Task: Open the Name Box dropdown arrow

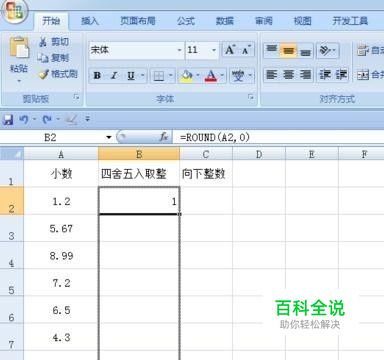Action: [x=109, y=137]
